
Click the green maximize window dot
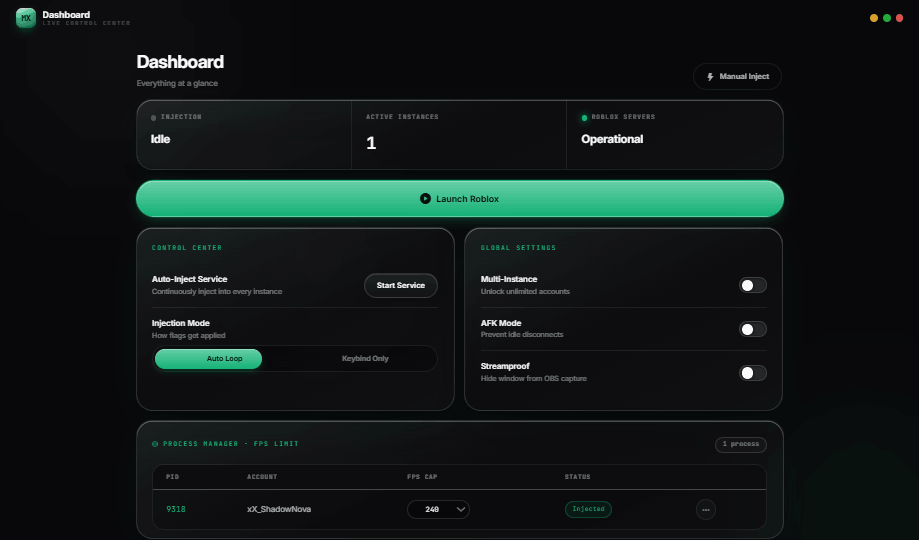coord(887,18)
